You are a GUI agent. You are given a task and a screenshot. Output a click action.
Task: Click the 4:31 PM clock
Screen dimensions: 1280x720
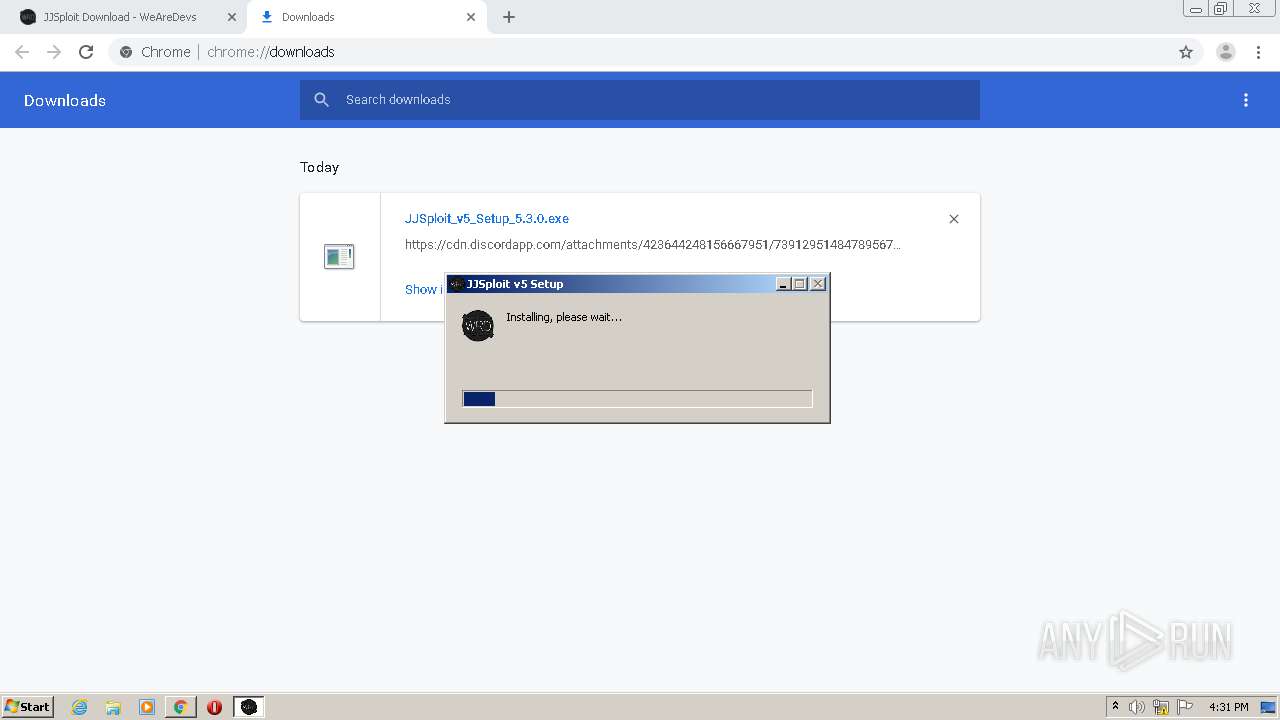pos(1229,707)
